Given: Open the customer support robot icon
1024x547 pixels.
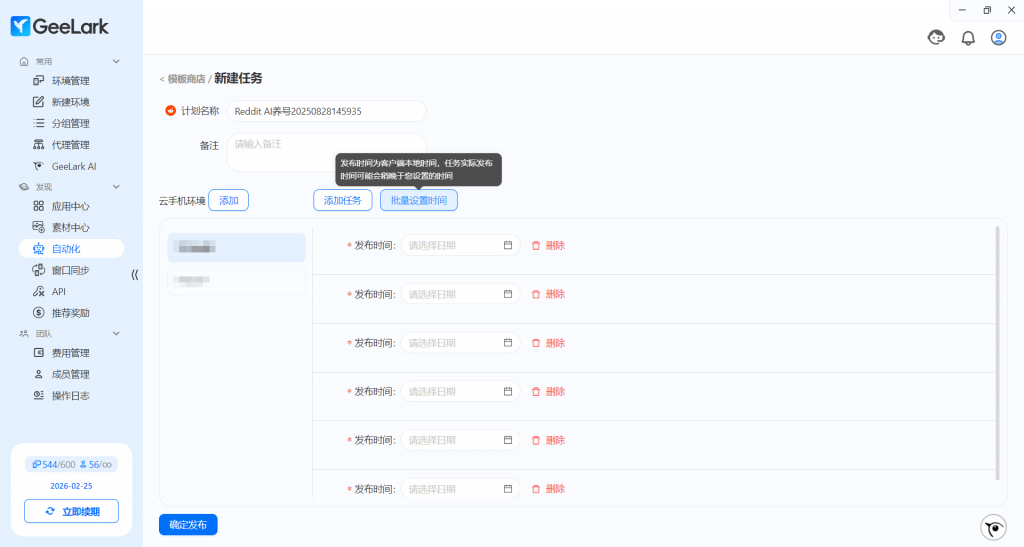Looking at the screenshot, I should (937, 38).
